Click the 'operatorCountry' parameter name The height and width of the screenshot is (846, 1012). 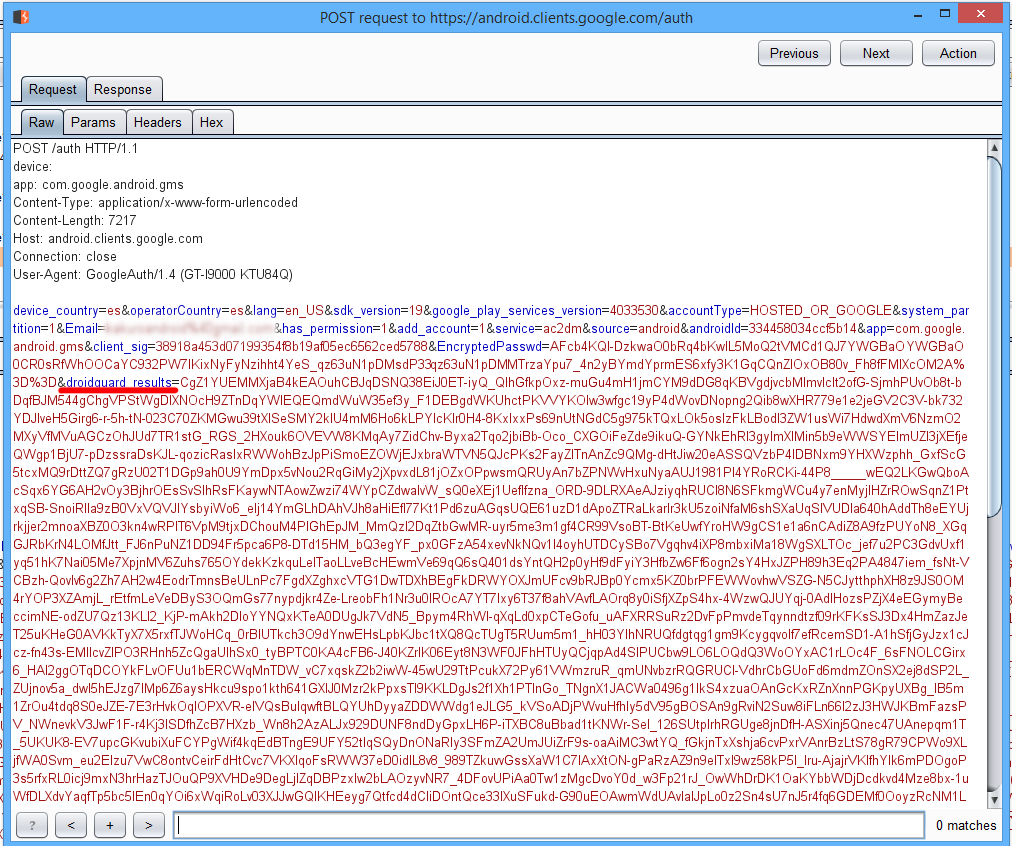176,311
